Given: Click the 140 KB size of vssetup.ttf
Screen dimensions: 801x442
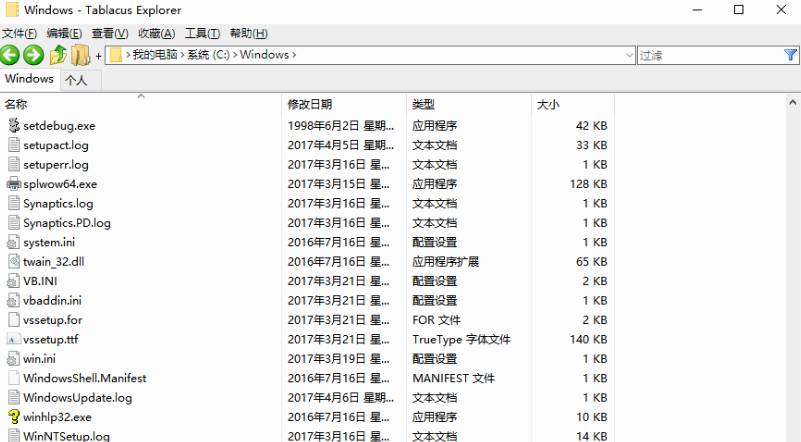Looking at the screenshot, I should 588,339.
